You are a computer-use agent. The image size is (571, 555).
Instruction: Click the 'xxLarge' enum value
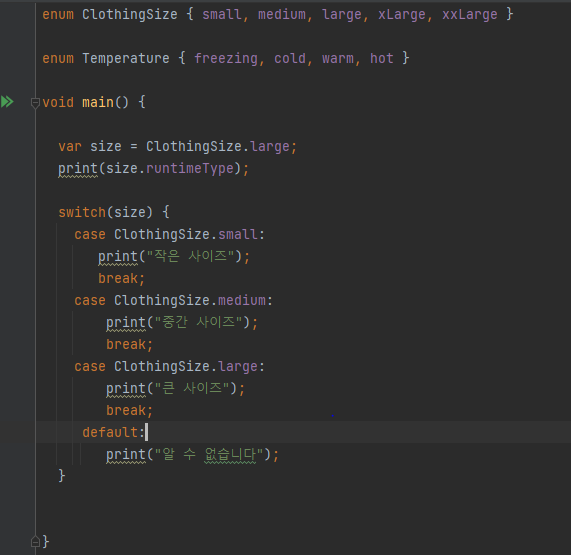point(469,15)
